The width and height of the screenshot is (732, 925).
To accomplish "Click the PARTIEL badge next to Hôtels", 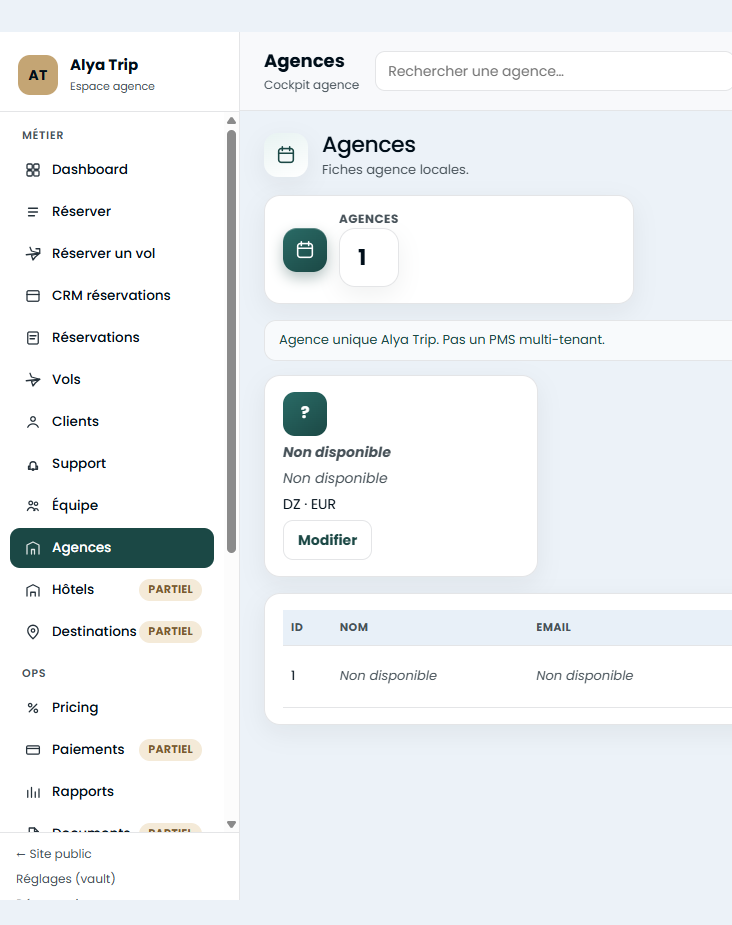I will [170, 589].
